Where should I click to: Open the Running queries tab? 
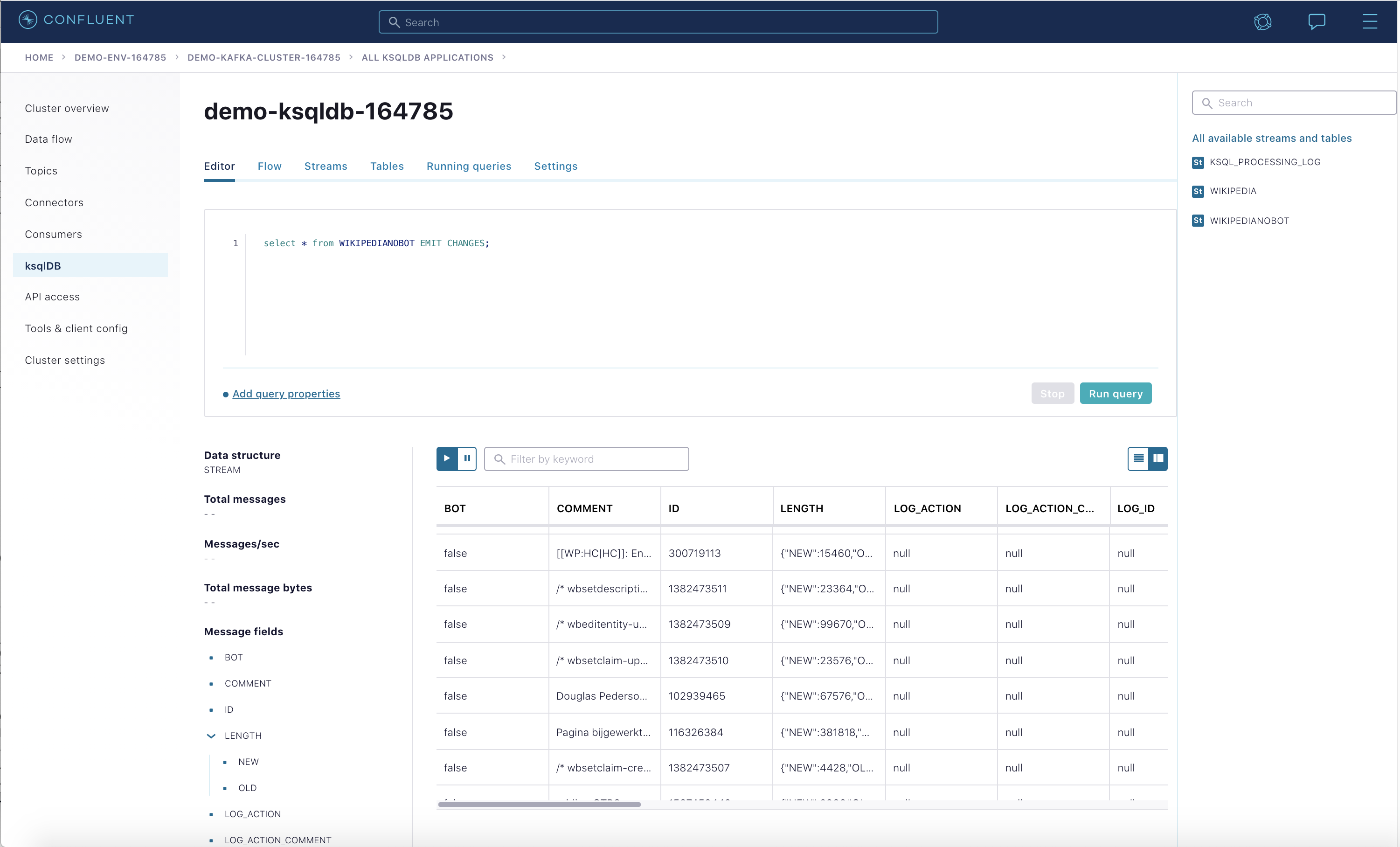tap(469, 166)
